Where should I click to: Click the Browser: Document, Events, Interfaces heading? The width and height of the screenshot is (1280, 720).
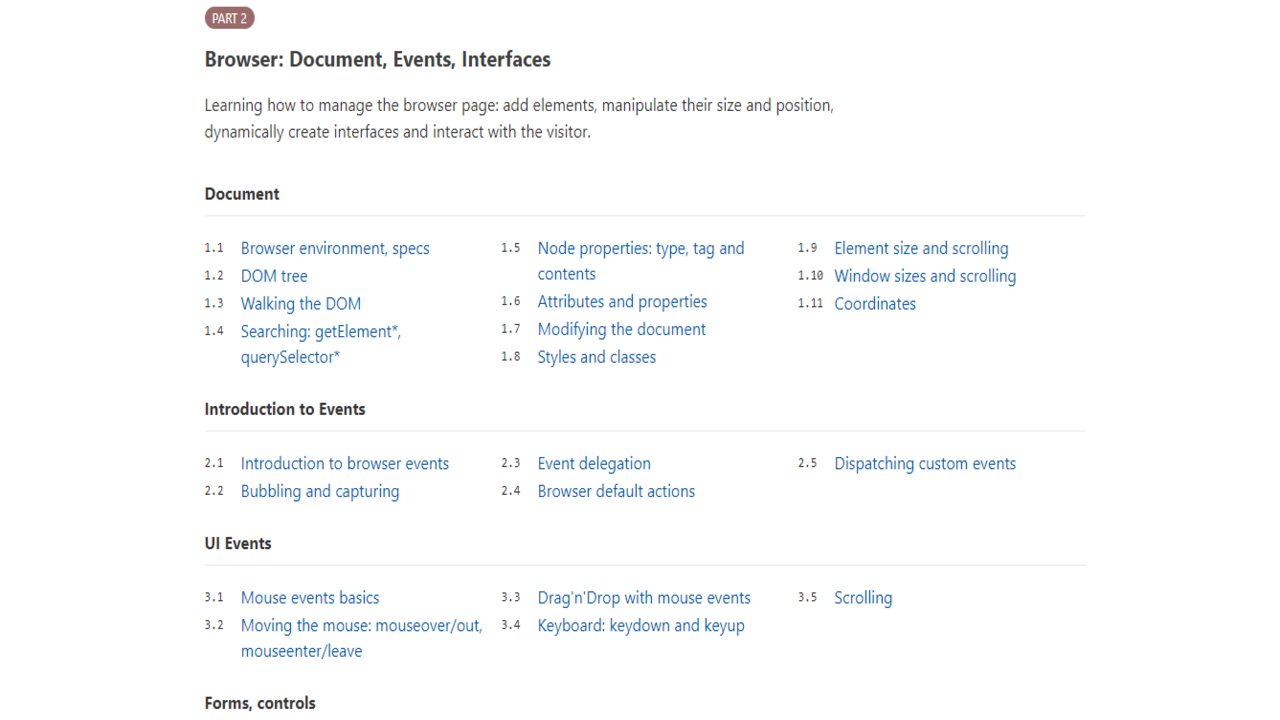pyautogui.click(x=378, y=60)
